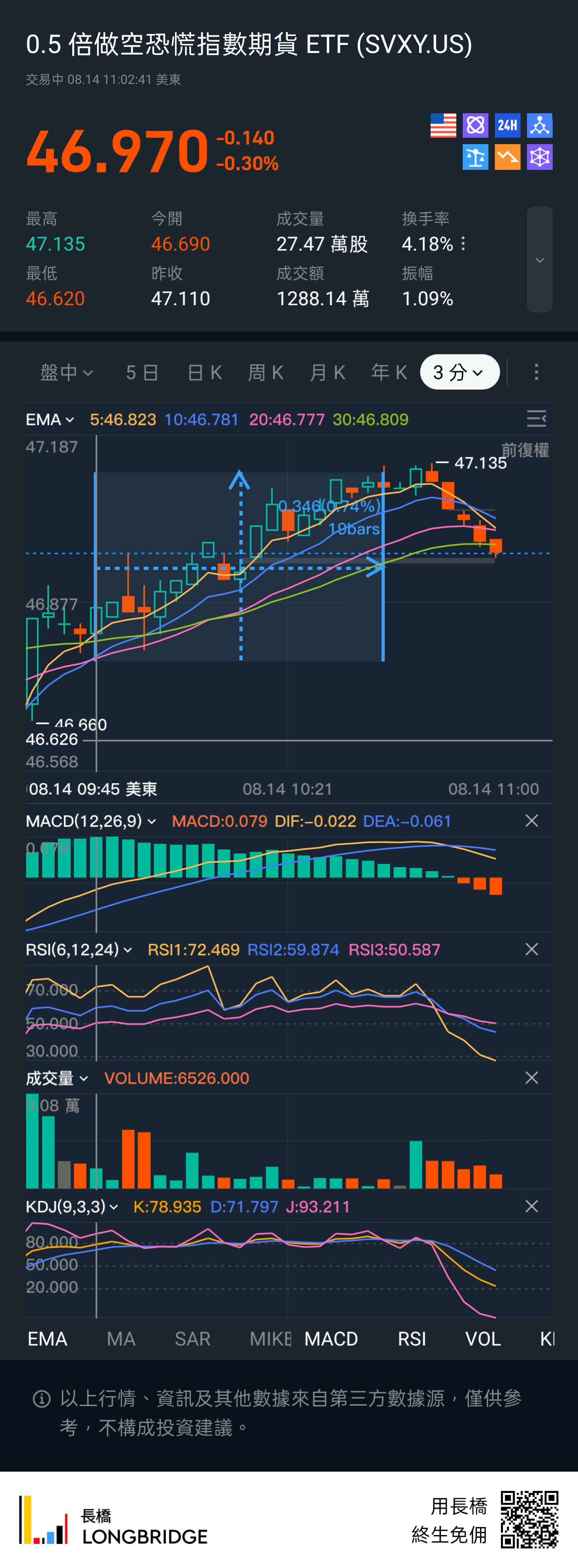Toggle the RSI indicator in bottom bar

tap(412, 1339)
